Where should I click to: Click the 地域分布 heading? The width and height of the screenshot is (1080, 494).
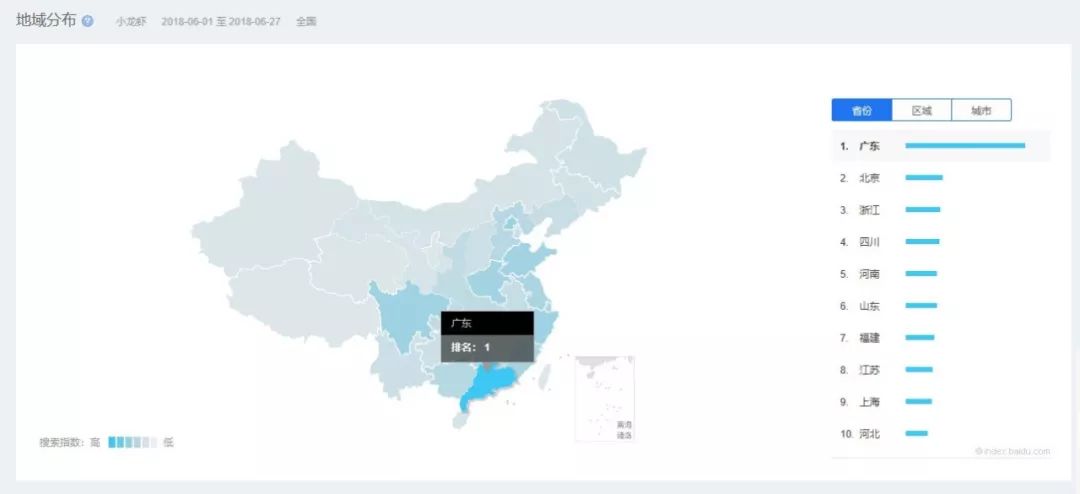[46, 21]
